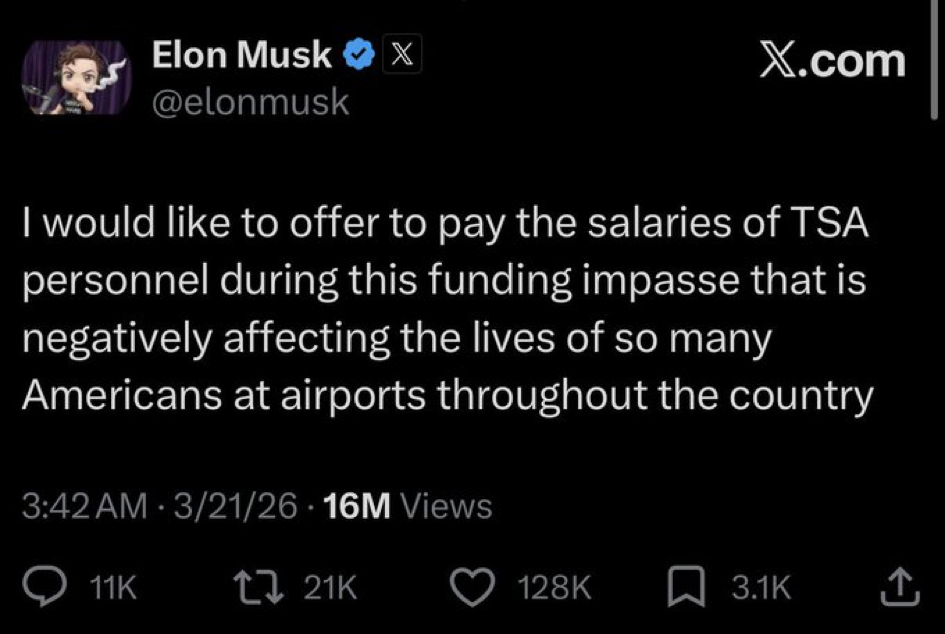Click the @elonmusk handle

pyautogui.click(x=250, y=102)
